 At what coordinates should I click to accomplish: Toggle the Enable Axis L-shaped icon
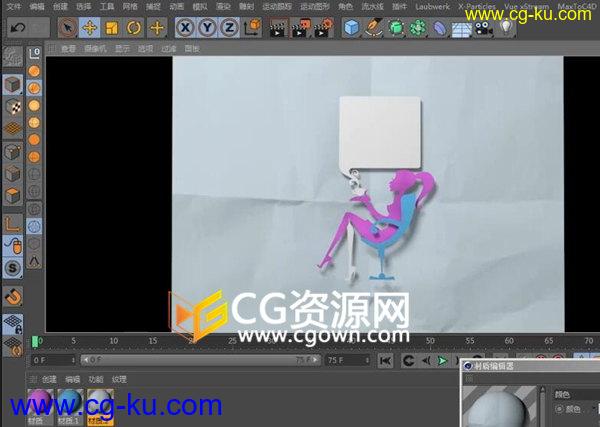pyautogui.click(x=13, y=223)
